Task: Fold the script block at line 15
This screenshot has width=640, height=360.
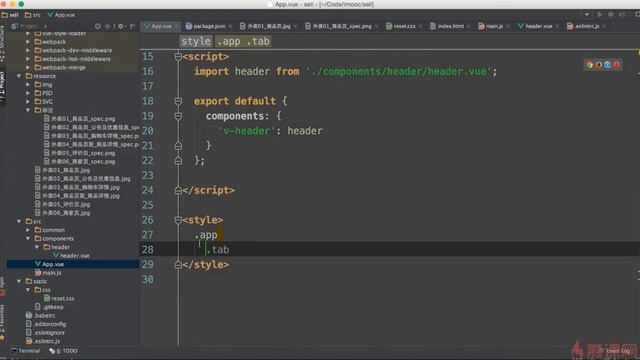Action: click(178, 57)
